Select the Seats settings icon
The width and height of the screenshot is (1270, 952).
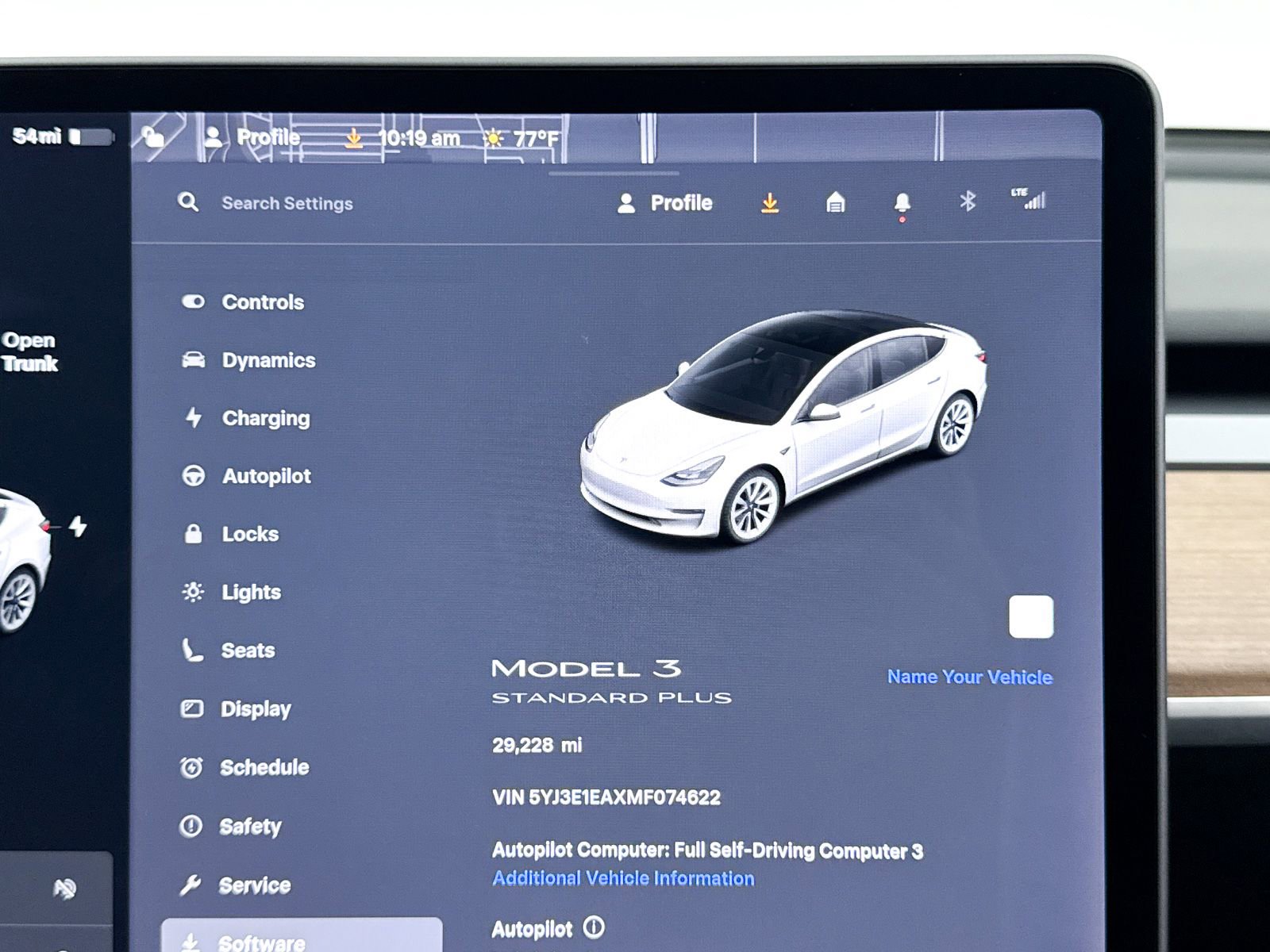(190, 650)
